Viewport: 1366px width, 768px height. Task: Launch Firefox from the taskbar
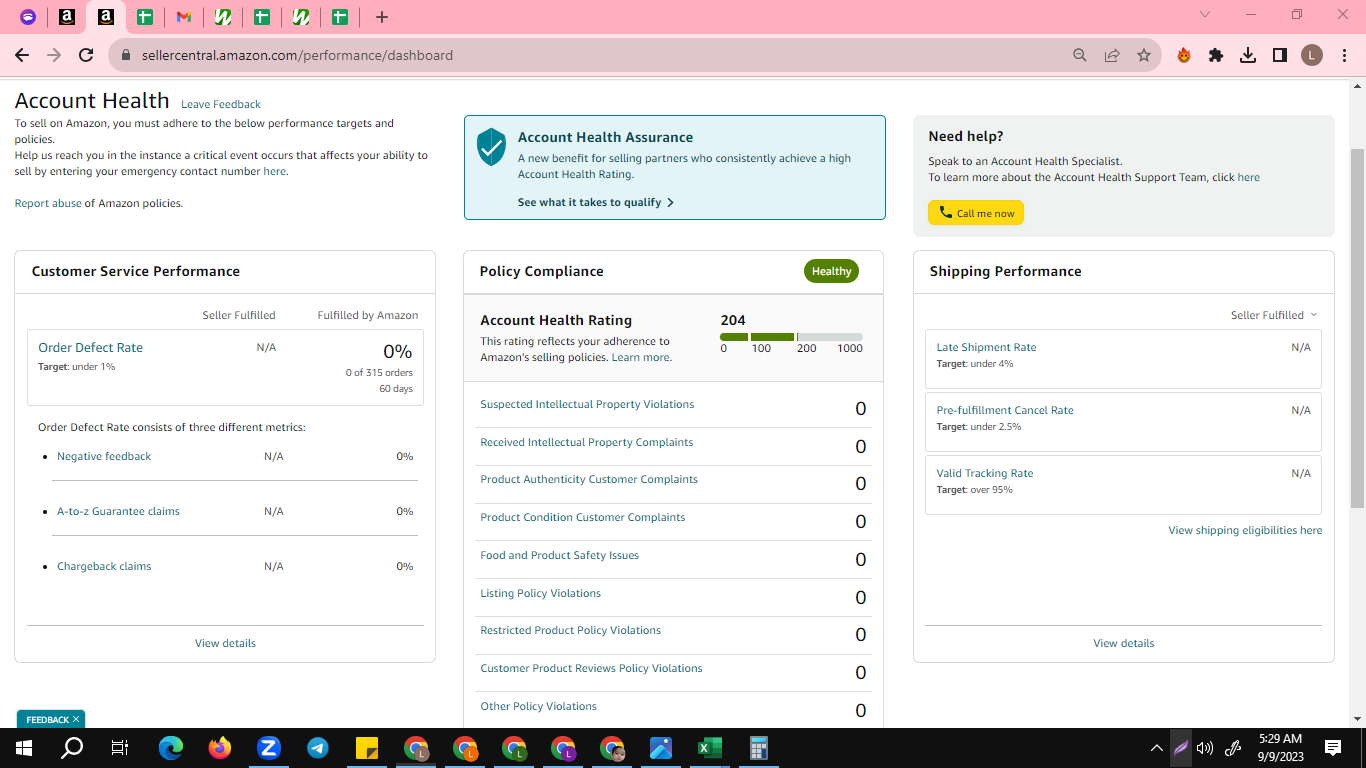click(220, 748)
